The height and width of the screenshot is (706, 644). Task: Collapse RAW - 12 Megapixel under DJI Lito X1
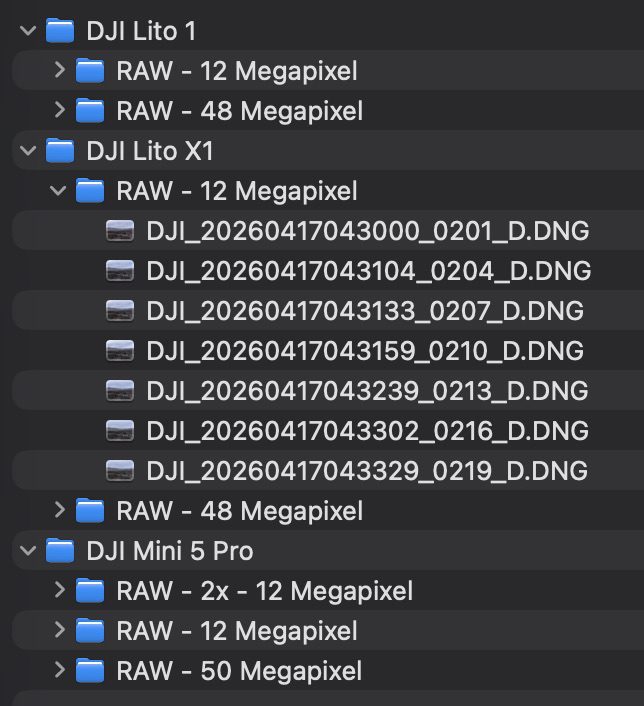[x=58, y=191]
